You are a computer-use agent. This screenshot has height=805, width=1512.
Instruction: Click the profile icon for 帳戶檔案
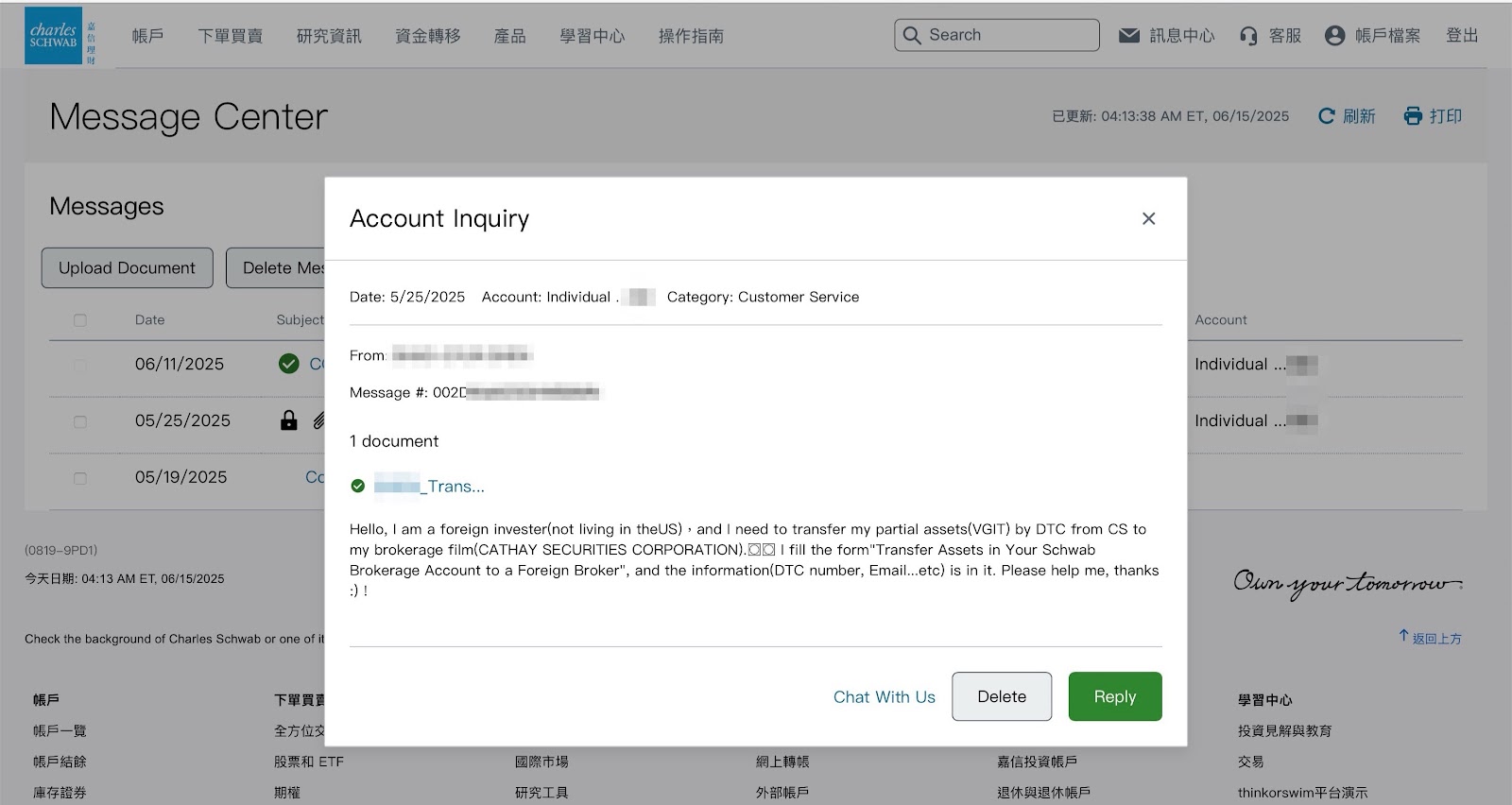(x=1334, y=36)
